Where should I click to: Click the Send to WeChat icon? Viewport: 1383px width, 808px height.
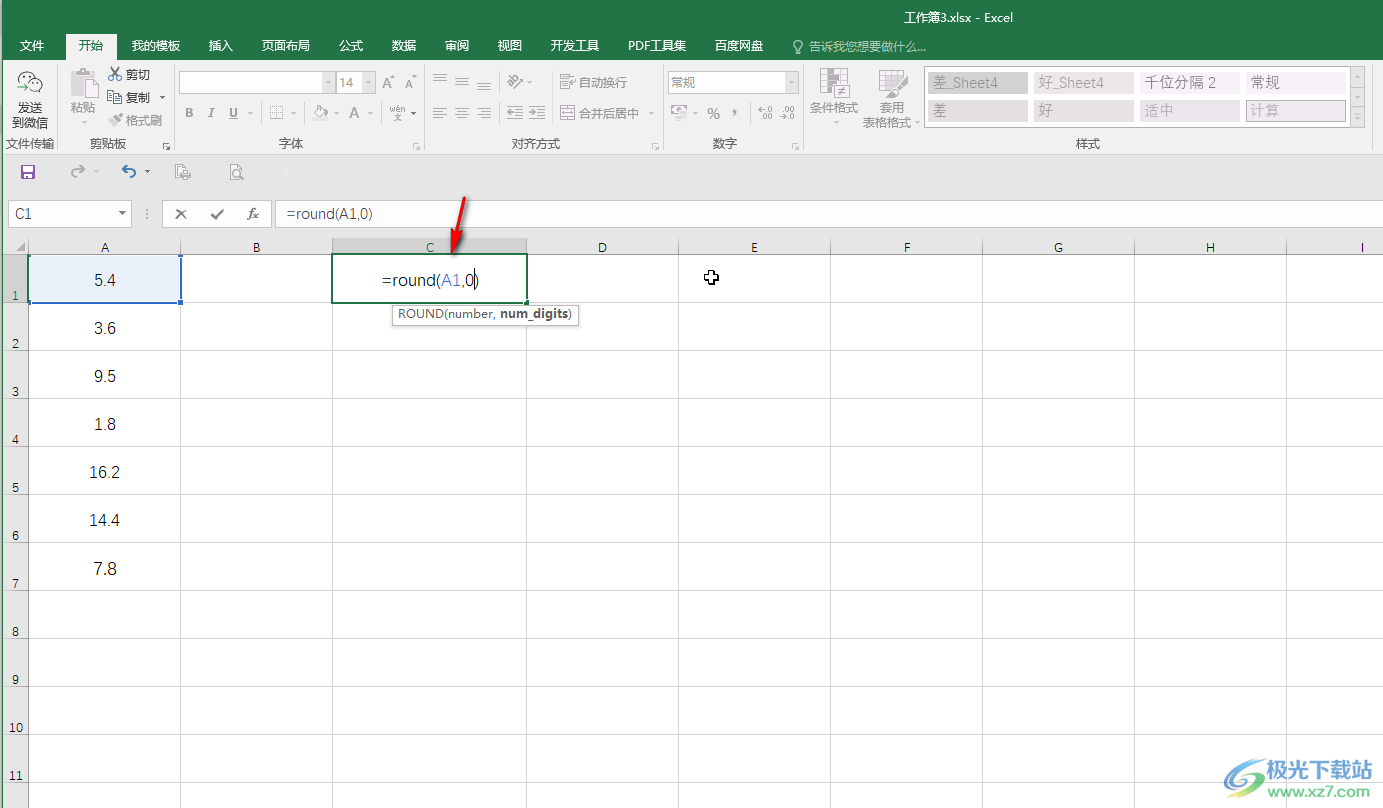[x=30, y=84]
